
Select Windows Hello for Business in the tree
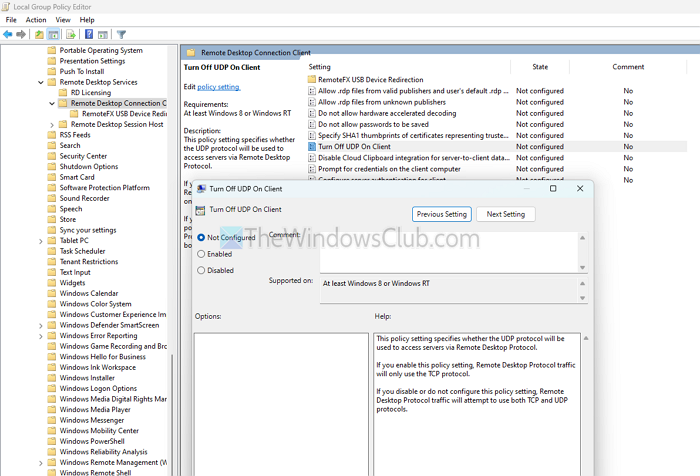[103, 357]
